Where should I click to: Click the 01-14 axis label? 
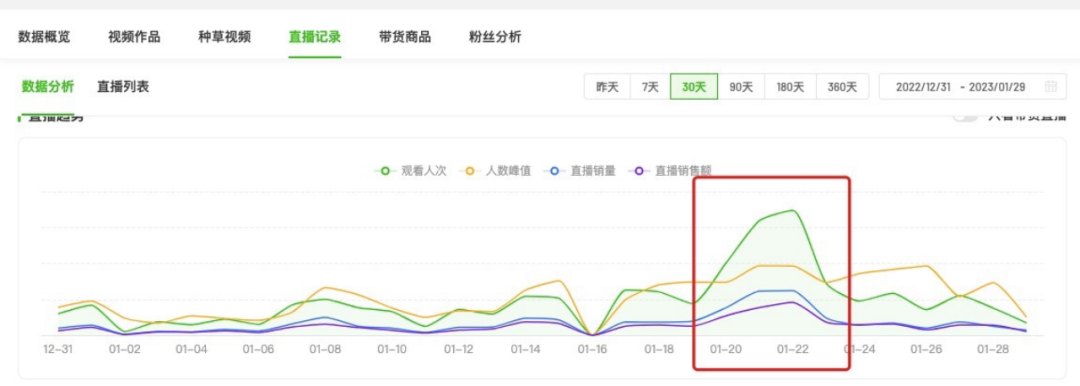(526, 349)
